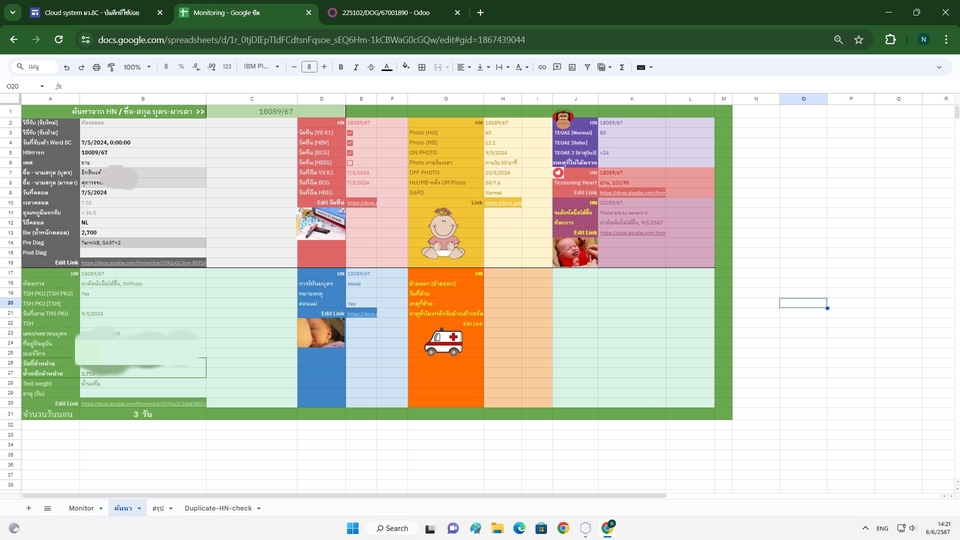Viewport: 960px width, 540px height.
Task: Open the Edit Link on row 16
Action: 143,263
